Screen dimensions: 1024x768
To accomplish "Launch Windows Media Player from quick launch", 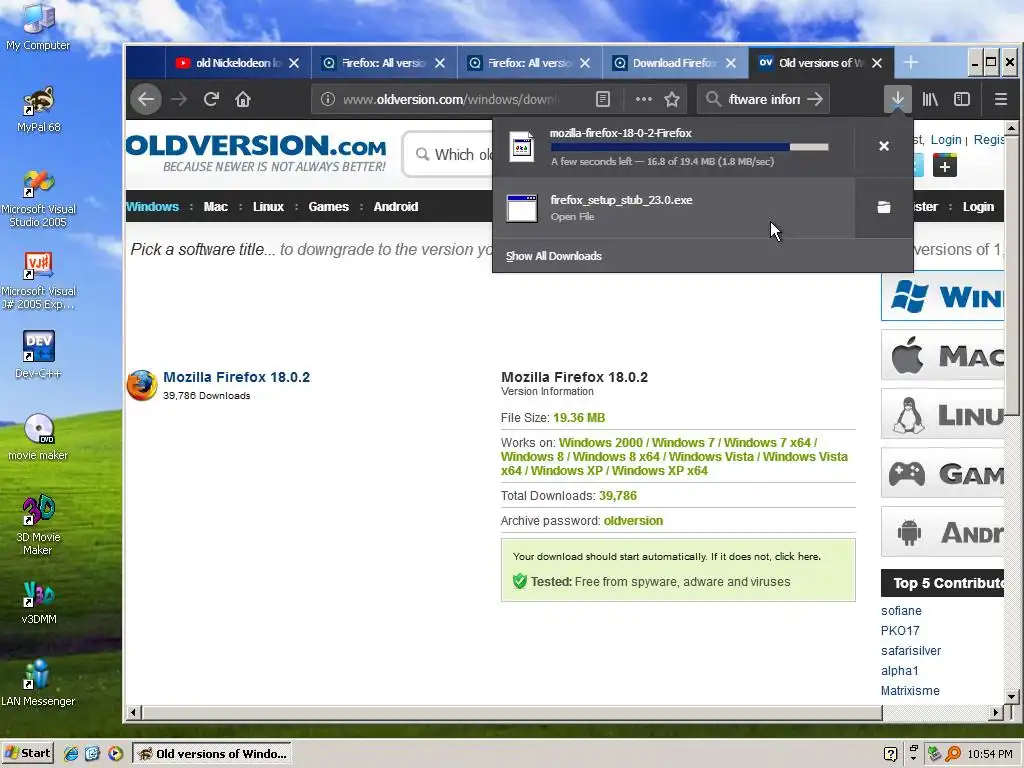I will click(x=115, y=754).
